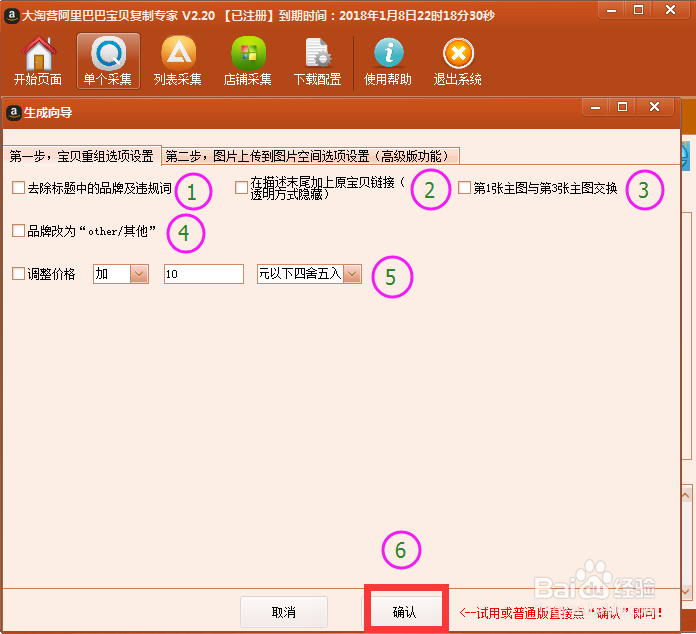Switch to 第一步，宝贝重组选项设置 tab

pos(82,156)
